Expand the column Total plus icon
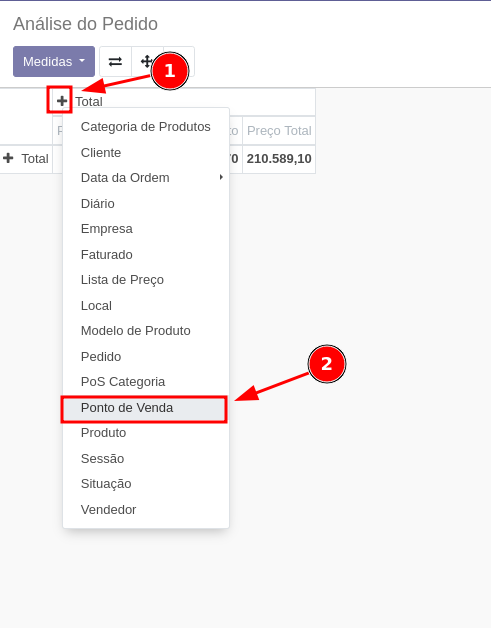 [62, 101]
